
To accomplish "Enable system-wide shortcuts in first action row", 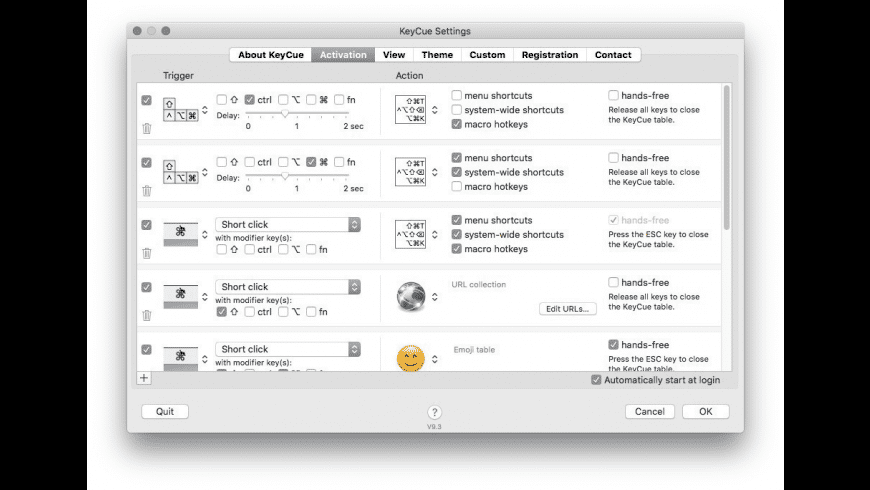I will [457, 110].
